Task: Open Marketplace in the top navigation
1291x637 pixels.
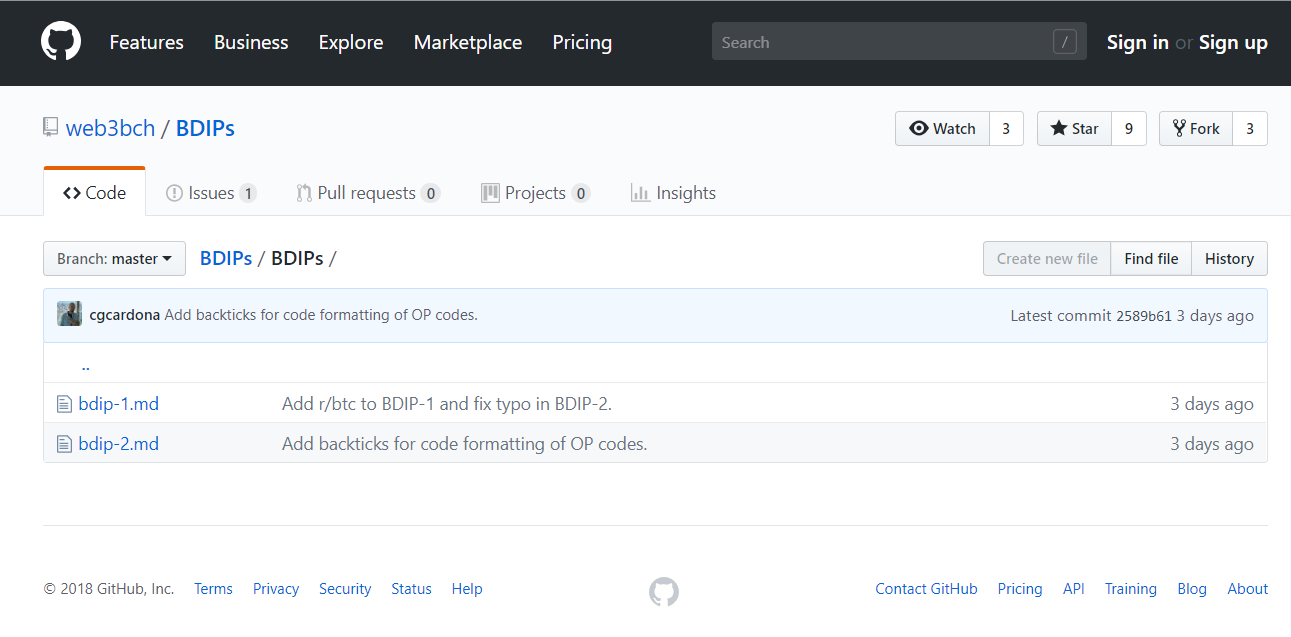Action: 468,42
